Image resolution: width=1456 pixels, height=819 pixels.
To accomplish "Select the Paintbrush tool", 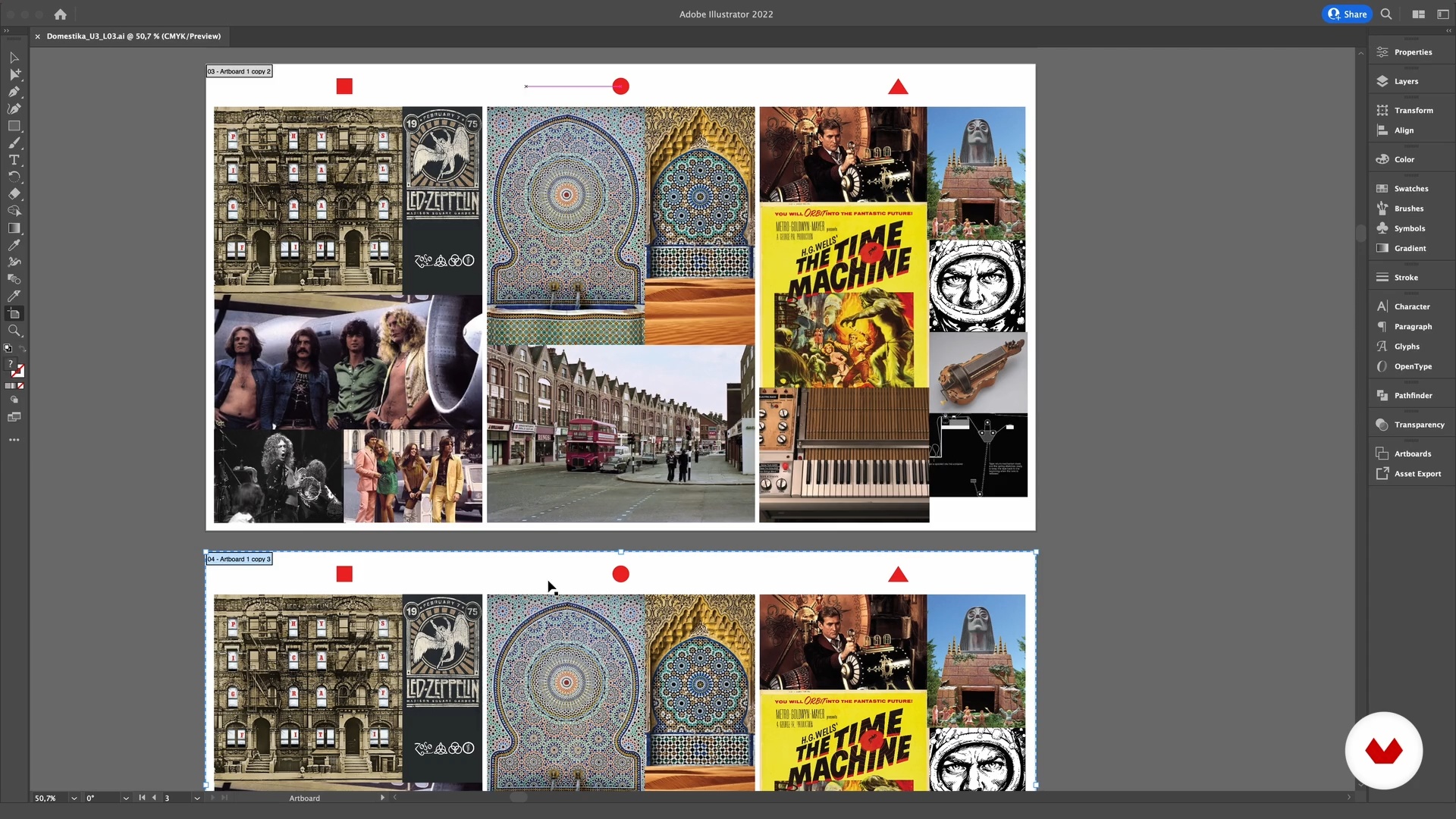I will [x=14, y=143].
